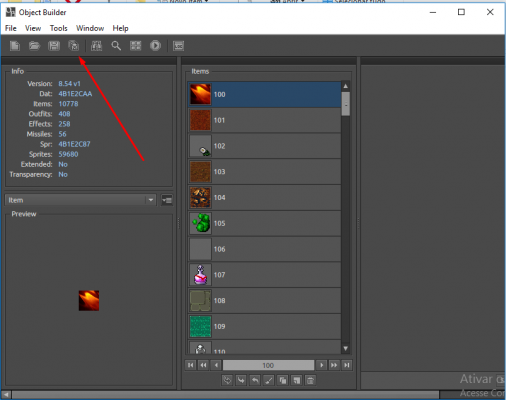The image size is (506, 400).
Task: Click the Outfits count 408
Action: click(64, 114)
